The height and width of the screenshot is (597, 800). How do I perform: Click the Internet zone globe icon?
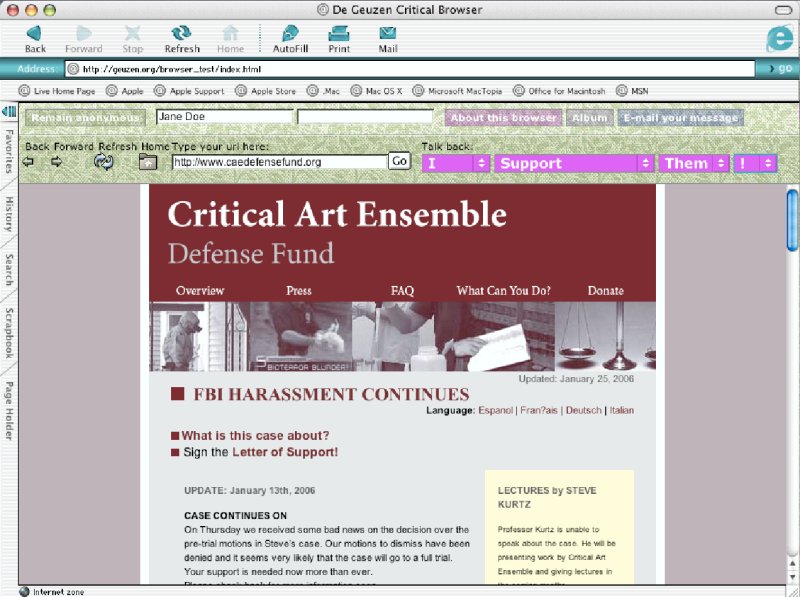pos(24,592)
